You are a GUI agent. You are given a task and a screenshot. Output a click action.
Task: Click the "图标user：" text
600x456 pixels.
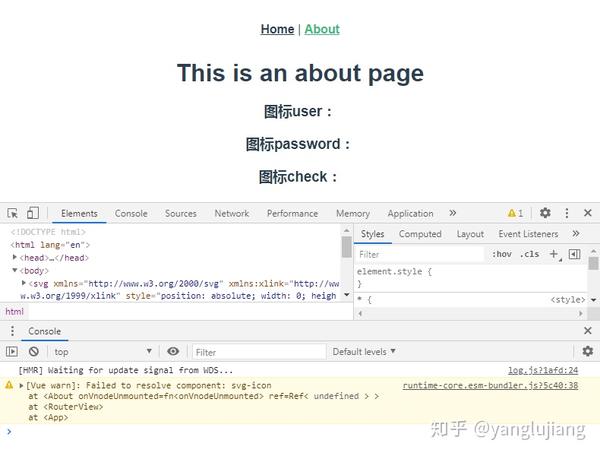(x=298, y=111)
